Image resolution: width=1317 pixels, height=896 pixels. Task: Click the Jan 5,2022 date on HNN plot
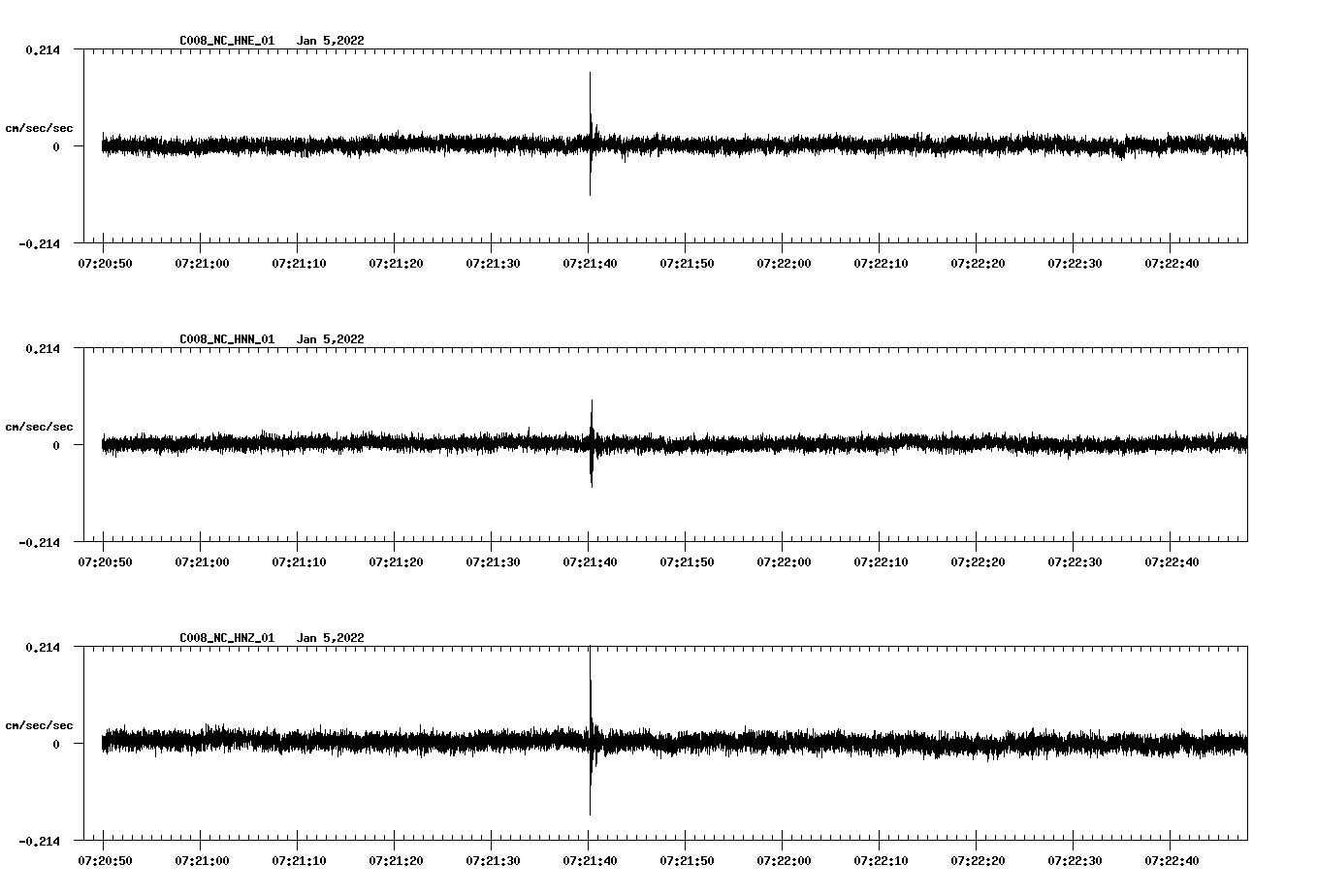tap(331, 339)
